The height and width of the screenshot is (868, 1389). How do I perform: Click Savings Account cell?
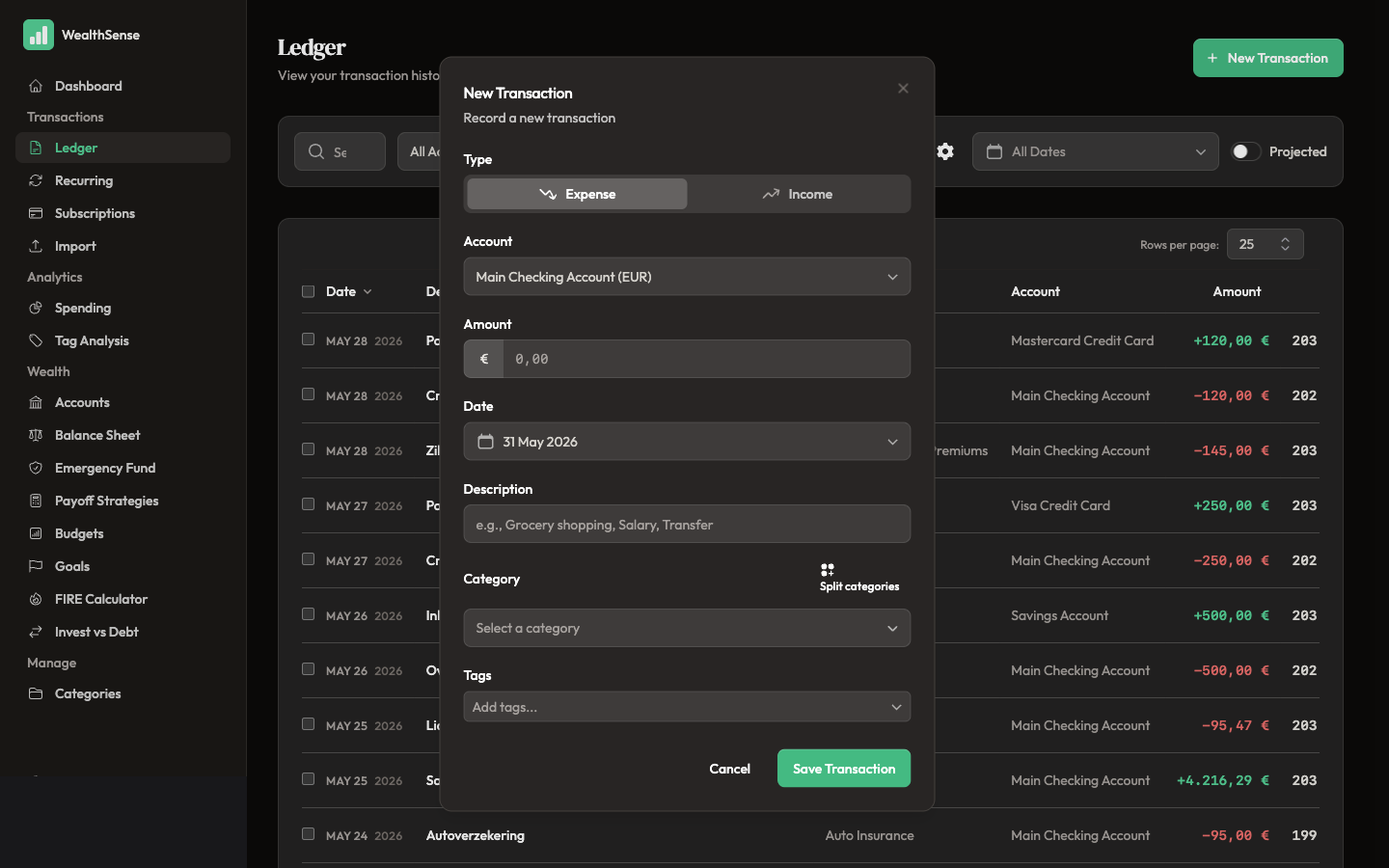click(x=1059, y=615)
